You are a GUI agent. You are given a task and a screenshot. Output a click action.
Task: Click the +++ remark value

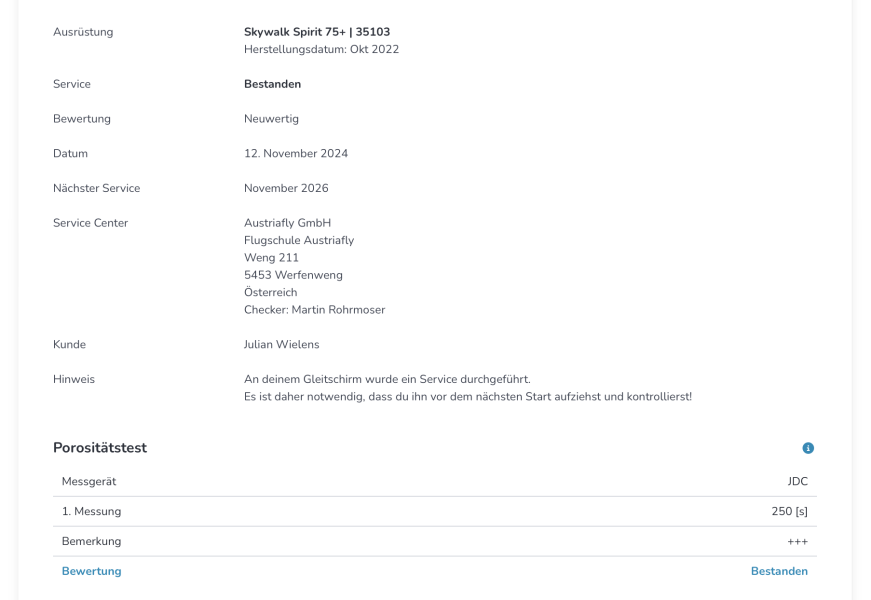point(797,541)
